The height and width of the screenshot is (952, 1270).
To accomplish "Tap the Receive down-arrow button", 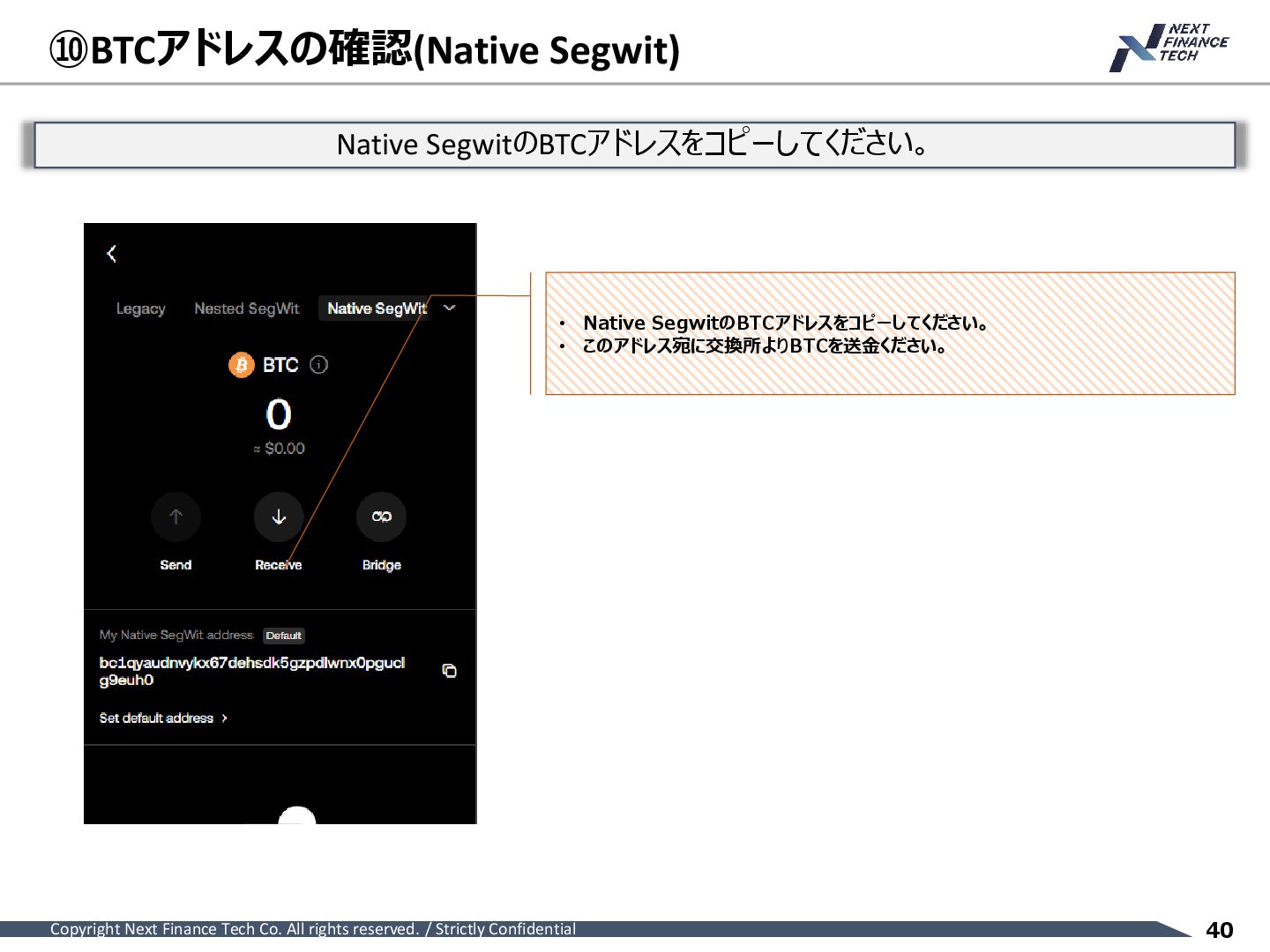I will (x=279, y=517).
